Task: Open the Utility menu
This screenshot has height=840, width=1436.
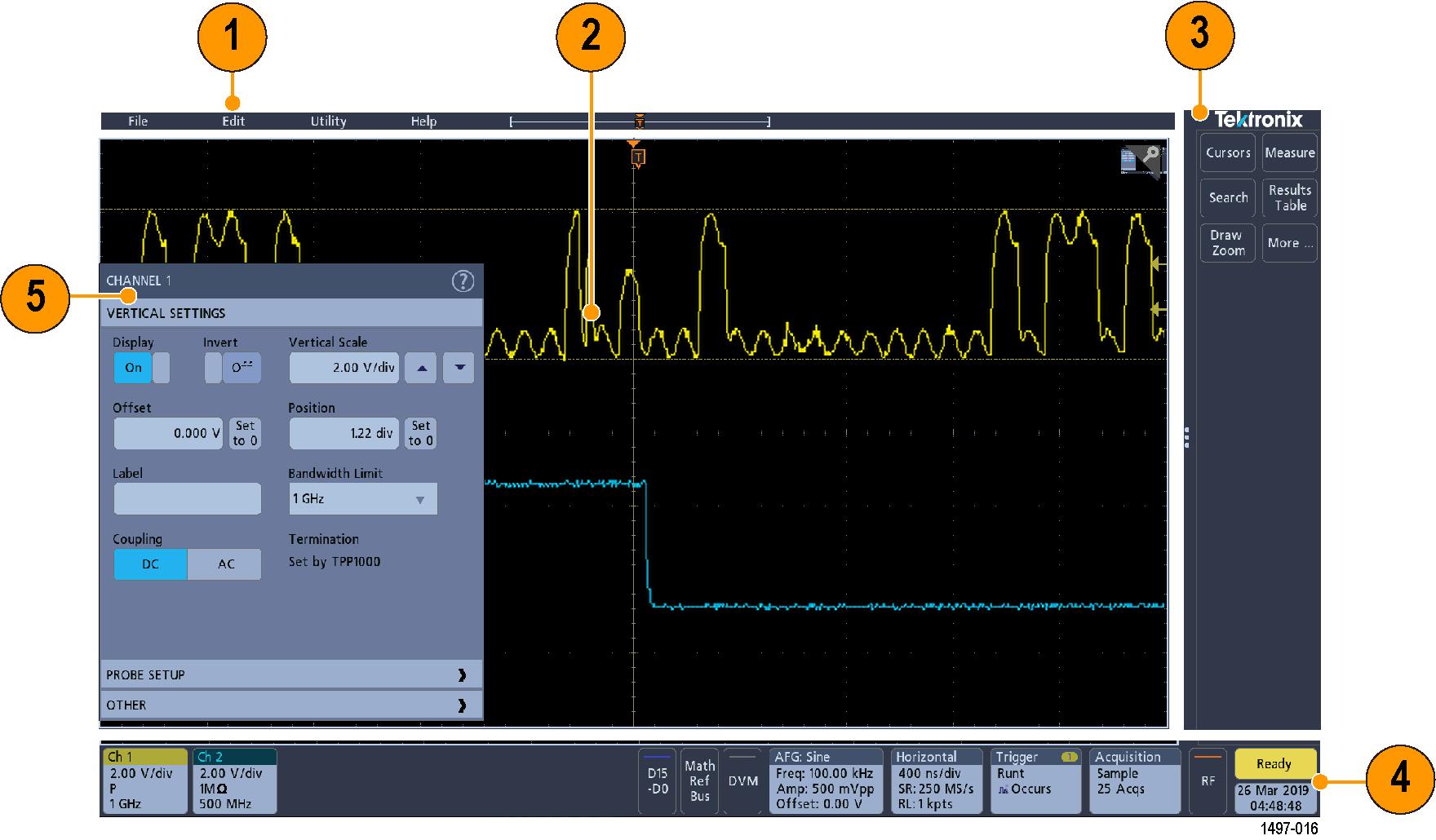Action: [328, 122]
